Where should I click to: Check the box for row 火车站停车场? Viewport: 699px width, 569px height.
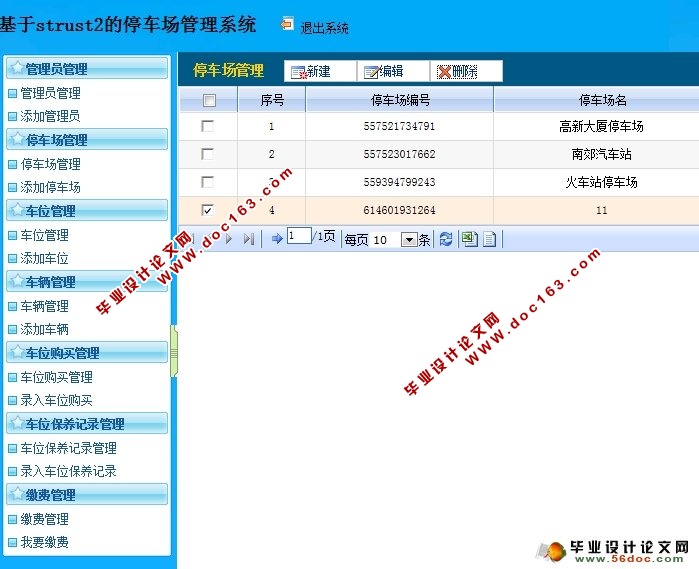coord(207,182)
